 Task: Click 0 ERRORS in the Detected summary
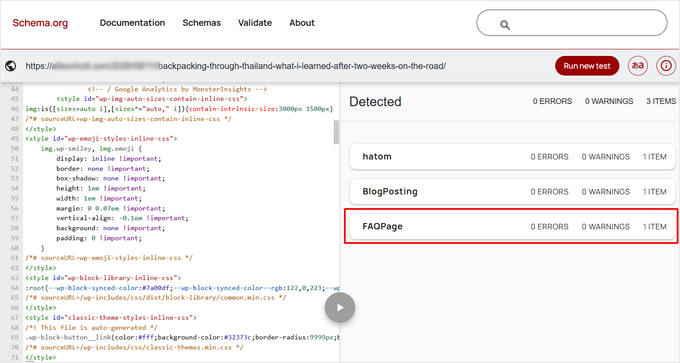coord(552,101)
